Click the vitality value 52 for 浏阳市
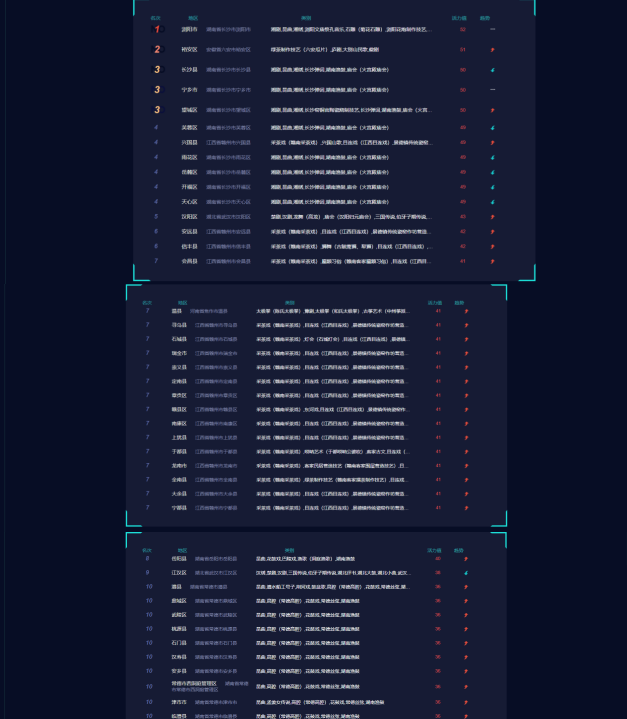Viewport: 627px width, 719px height. (x=462, y=29)
